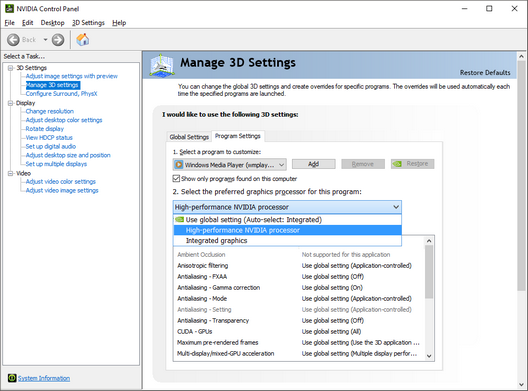Open Adjust desktop color settings

[64, 120]
